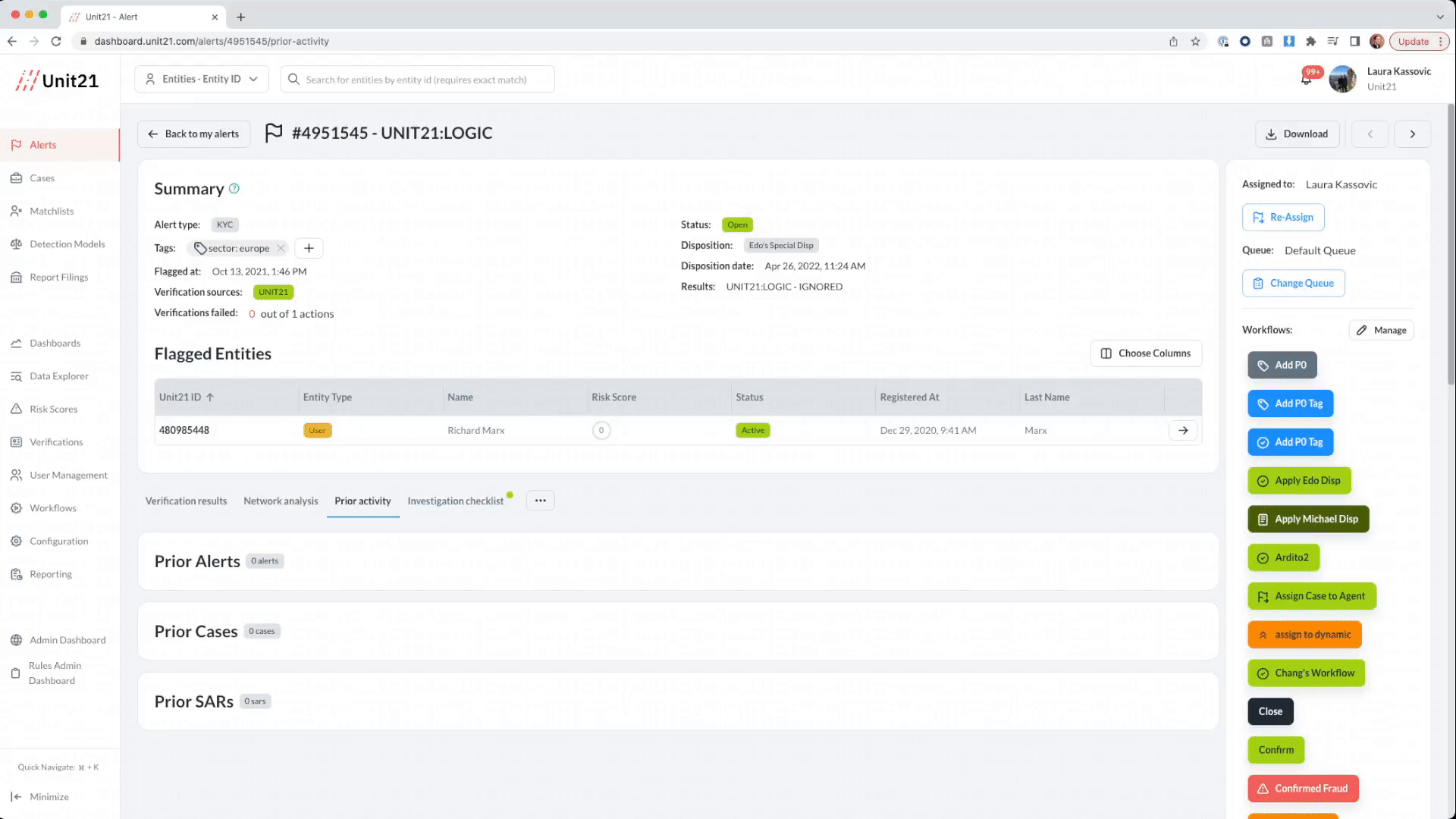Viewport: 1456px width, 819px height.
Task: Open Cases from the sidebar
Action: [42, 178]
